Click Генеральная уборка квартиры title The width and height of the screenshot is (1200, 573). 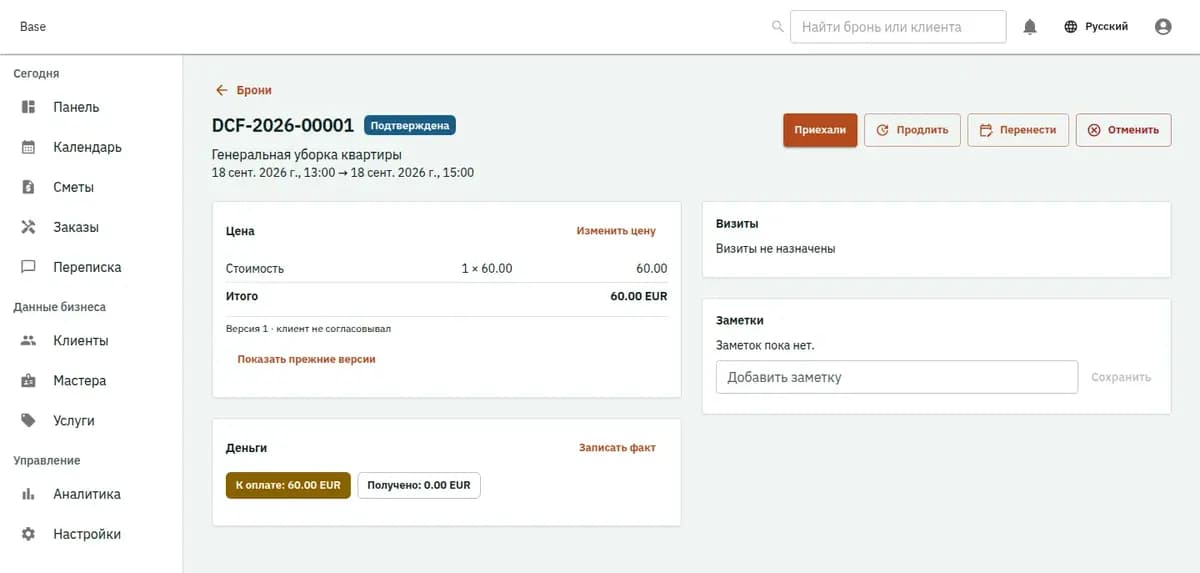coord(307,155)
